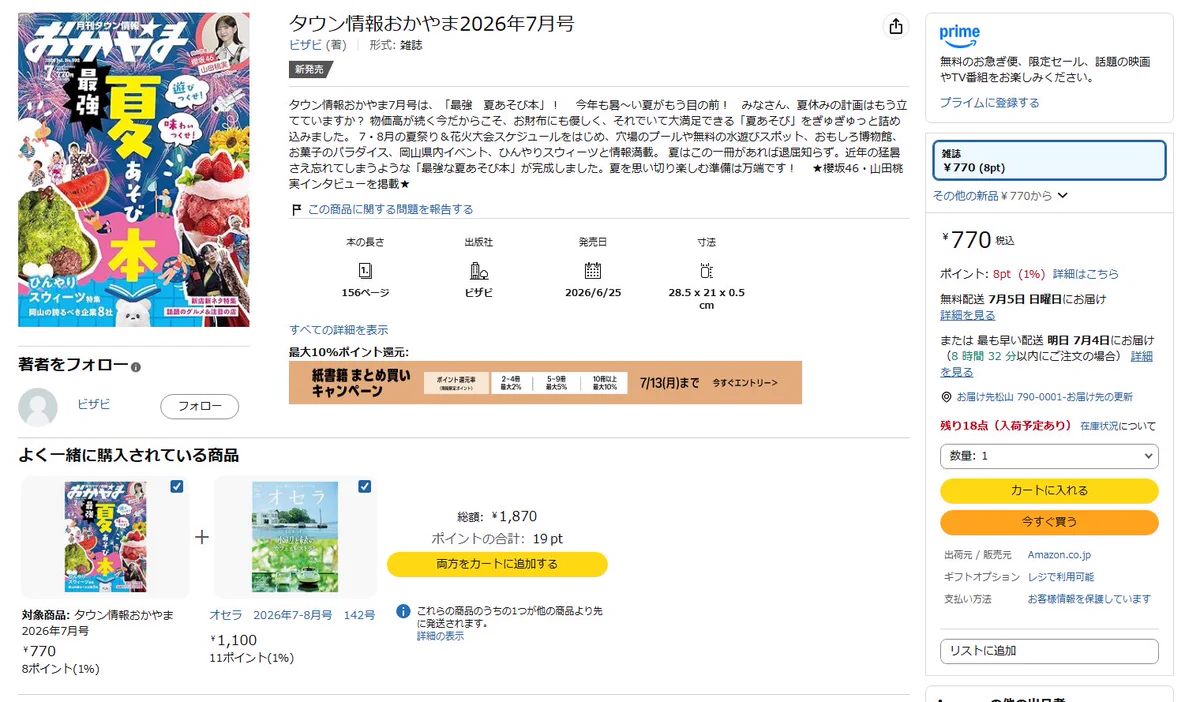Click the product title タウン情報おかやま2026年7月号
Image resolution: width=1200 pixels, height=702 pixels.
tap(432, 24)
